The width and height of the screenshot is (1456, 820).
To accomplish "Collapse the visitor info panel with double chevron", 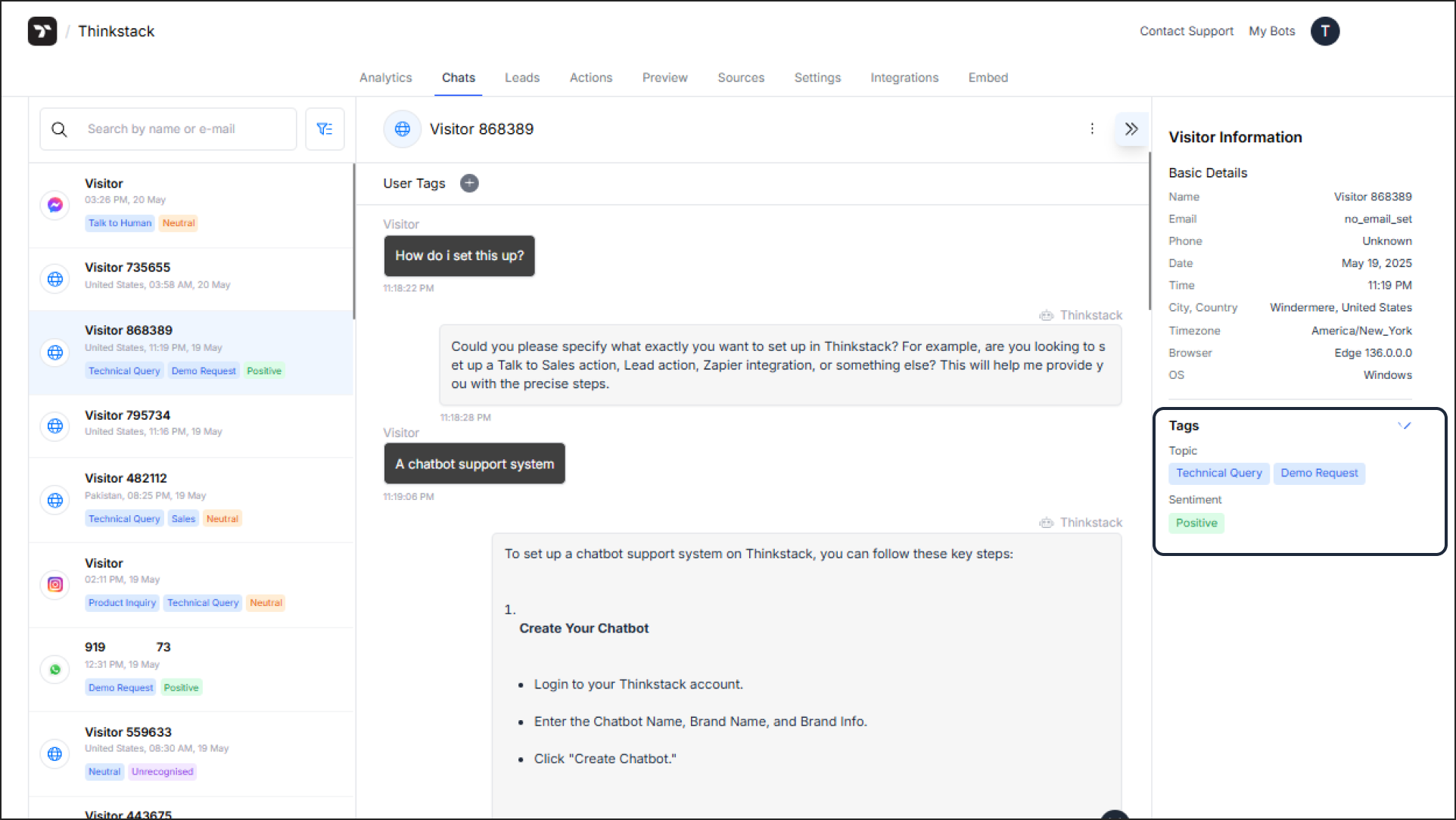I will 1131,129.
